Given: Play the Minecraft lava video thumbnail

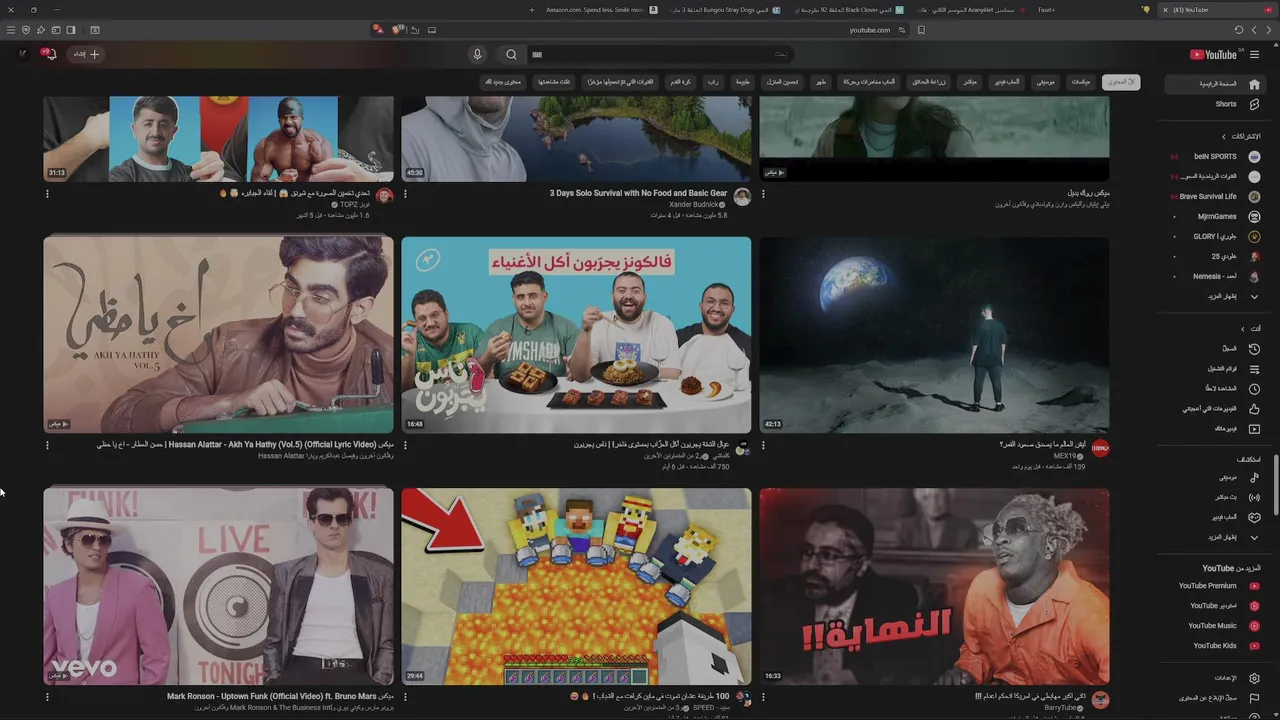Looking at the screenshot, I should coord(576,586).
